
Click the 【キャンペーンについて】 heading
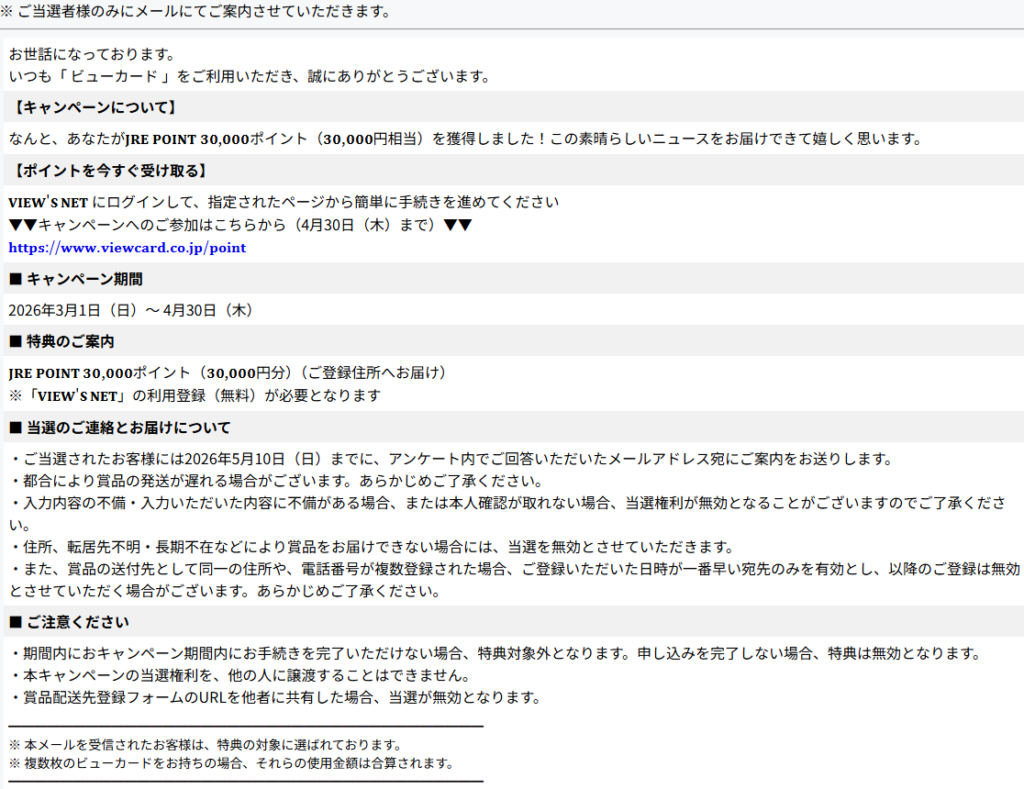(x=93, y=107)
